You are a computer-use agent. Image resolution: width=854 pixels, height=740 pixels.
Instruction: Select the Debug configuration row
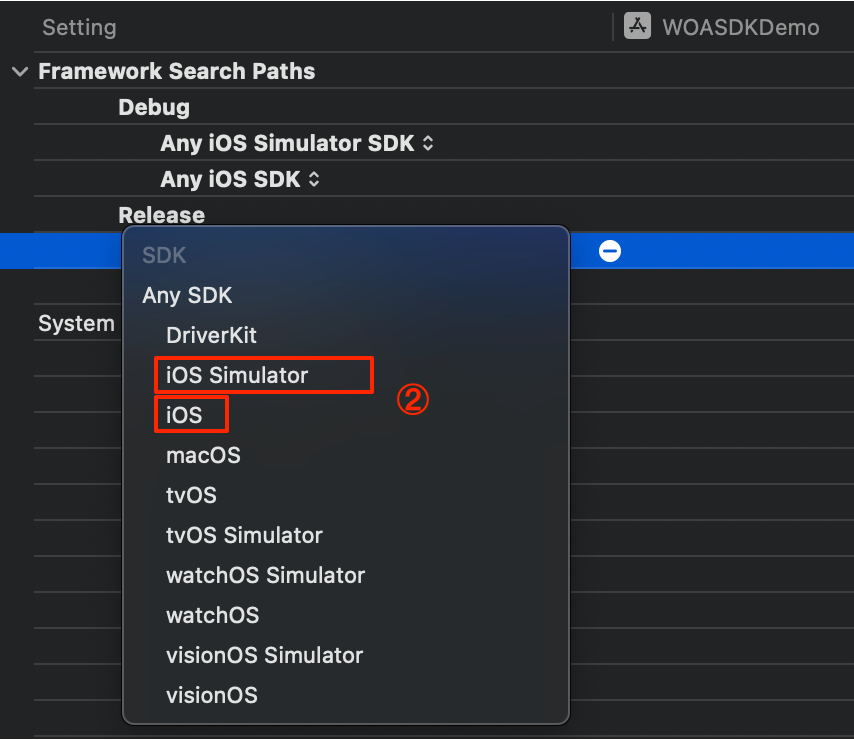(154, 107)
